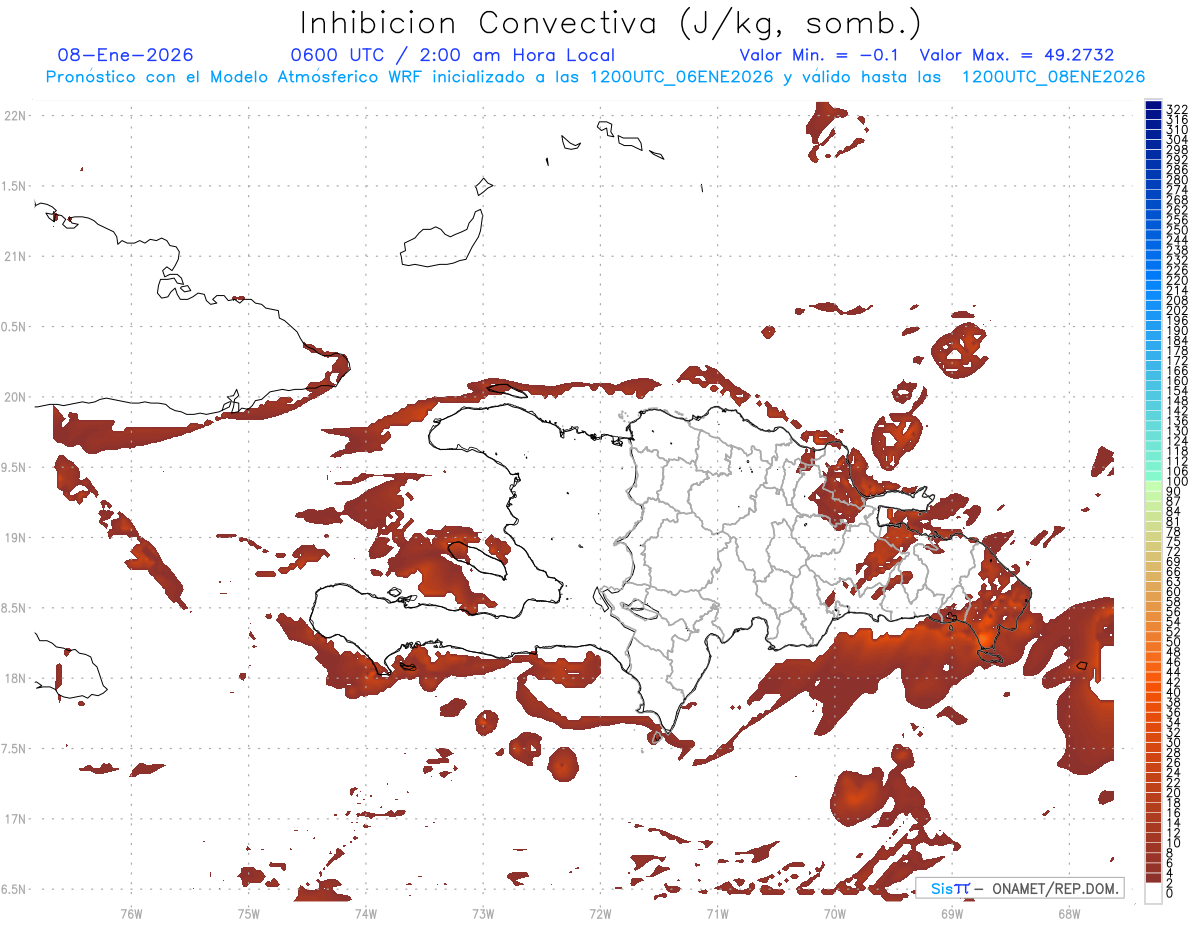Screen dimensions: 1200x927
Task: Click the '322' color bar value
Action: point(1177,109)
